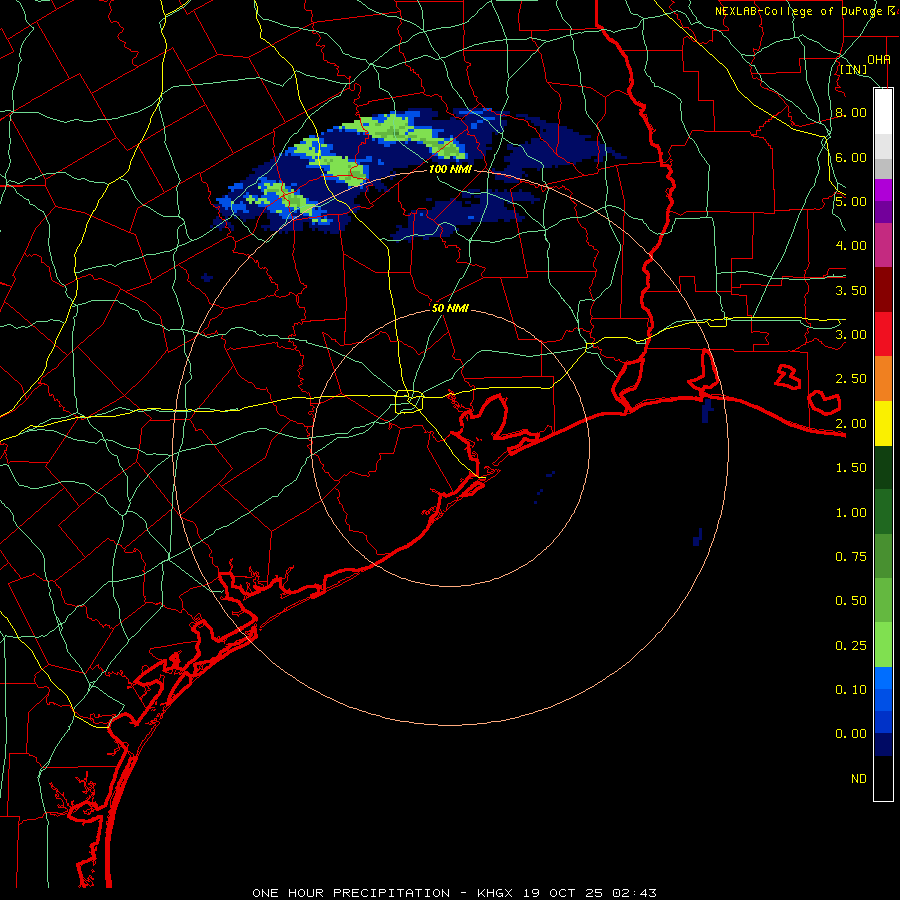Click the '02:43' timestamp text

634,893
